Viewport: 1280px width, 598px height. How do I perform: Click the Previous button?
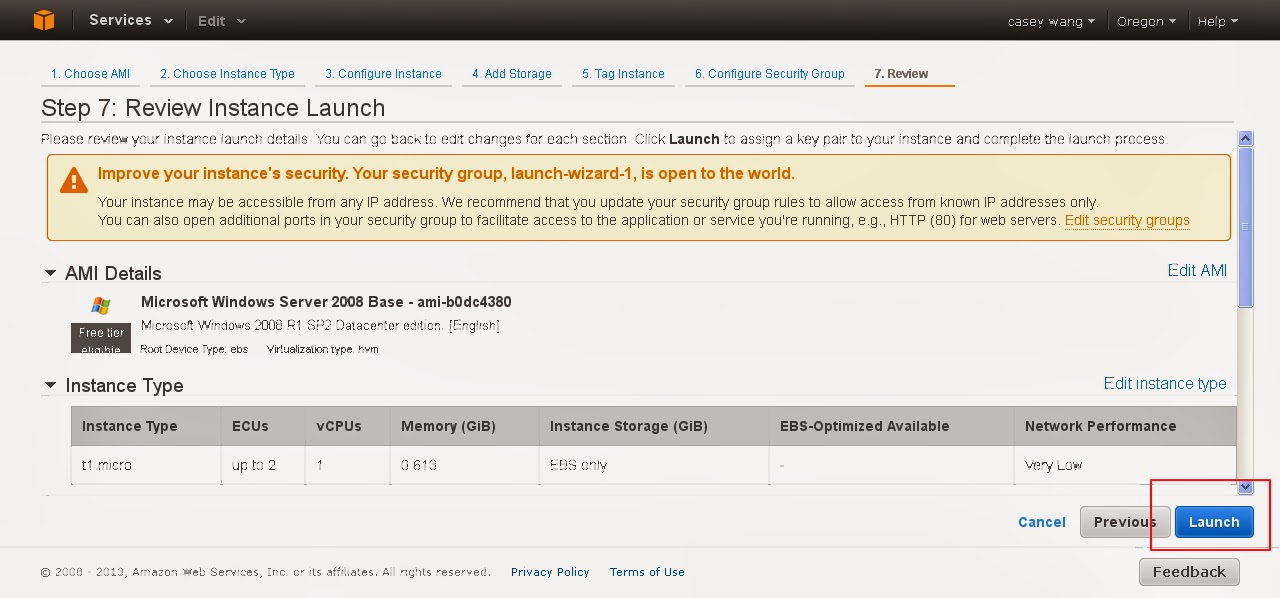click(1124, 522)
